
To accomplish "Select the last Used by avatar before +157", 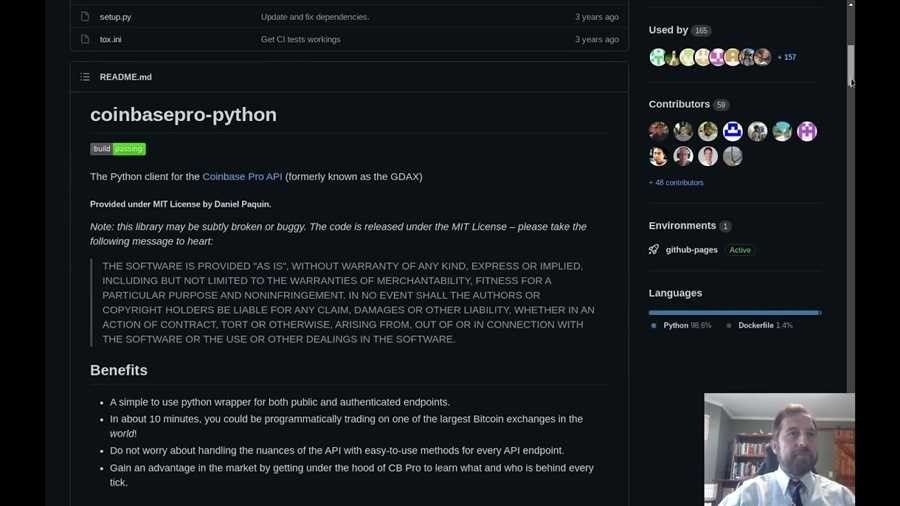I will click(x=762, y=57).
